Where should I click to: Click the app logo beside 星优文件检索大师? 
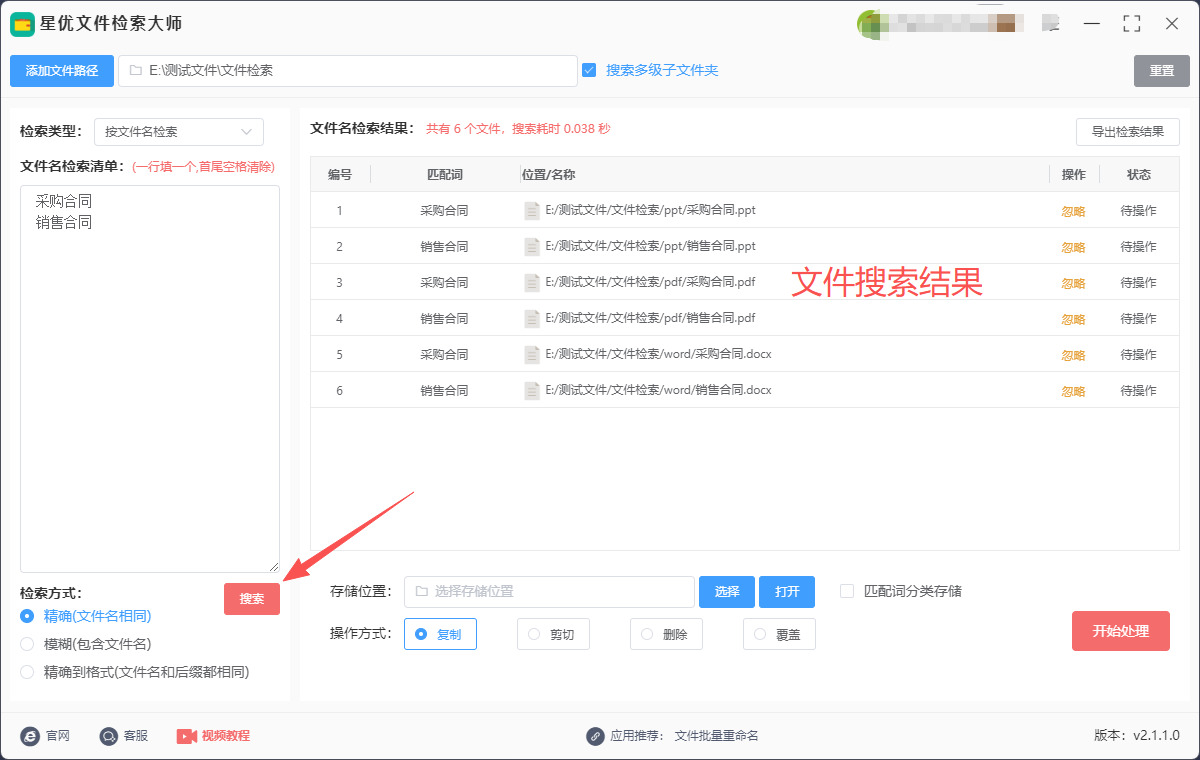[x=23, y=24]
